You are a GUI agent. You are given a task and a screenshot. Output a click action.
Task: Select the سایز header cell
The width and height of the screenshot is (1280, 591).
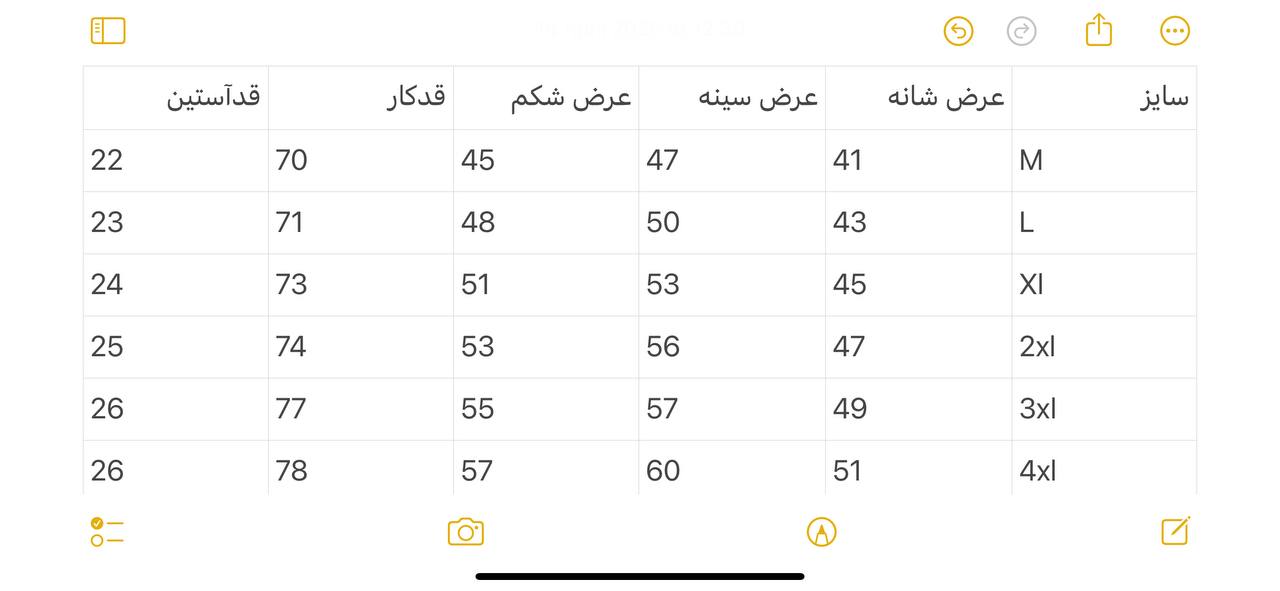(1104, 98)
